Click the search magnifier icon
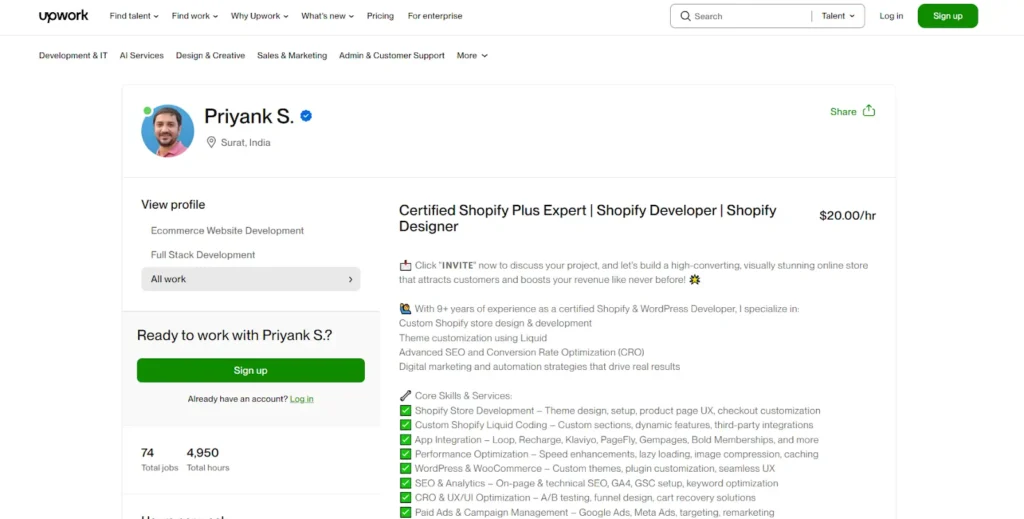Image resolution: width=1024 pixels, height=519 pixels. click(x=685, y=16)
